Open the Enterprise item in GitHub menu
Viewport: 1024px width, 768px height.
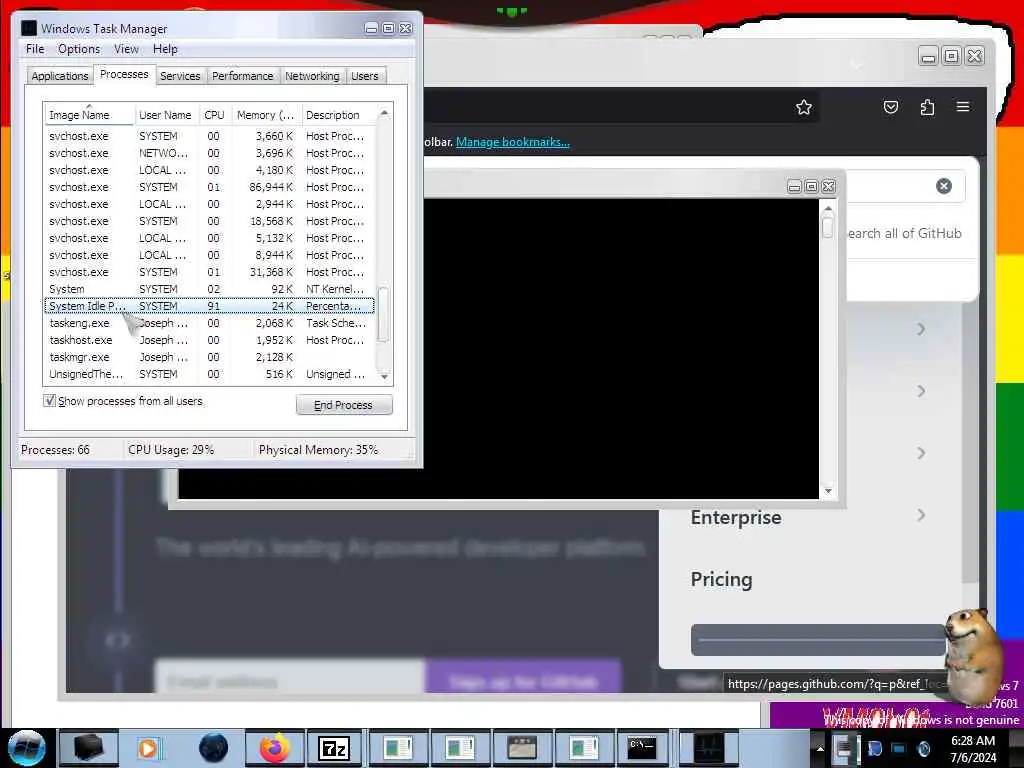pyautogui.click(x=736, y=517)
